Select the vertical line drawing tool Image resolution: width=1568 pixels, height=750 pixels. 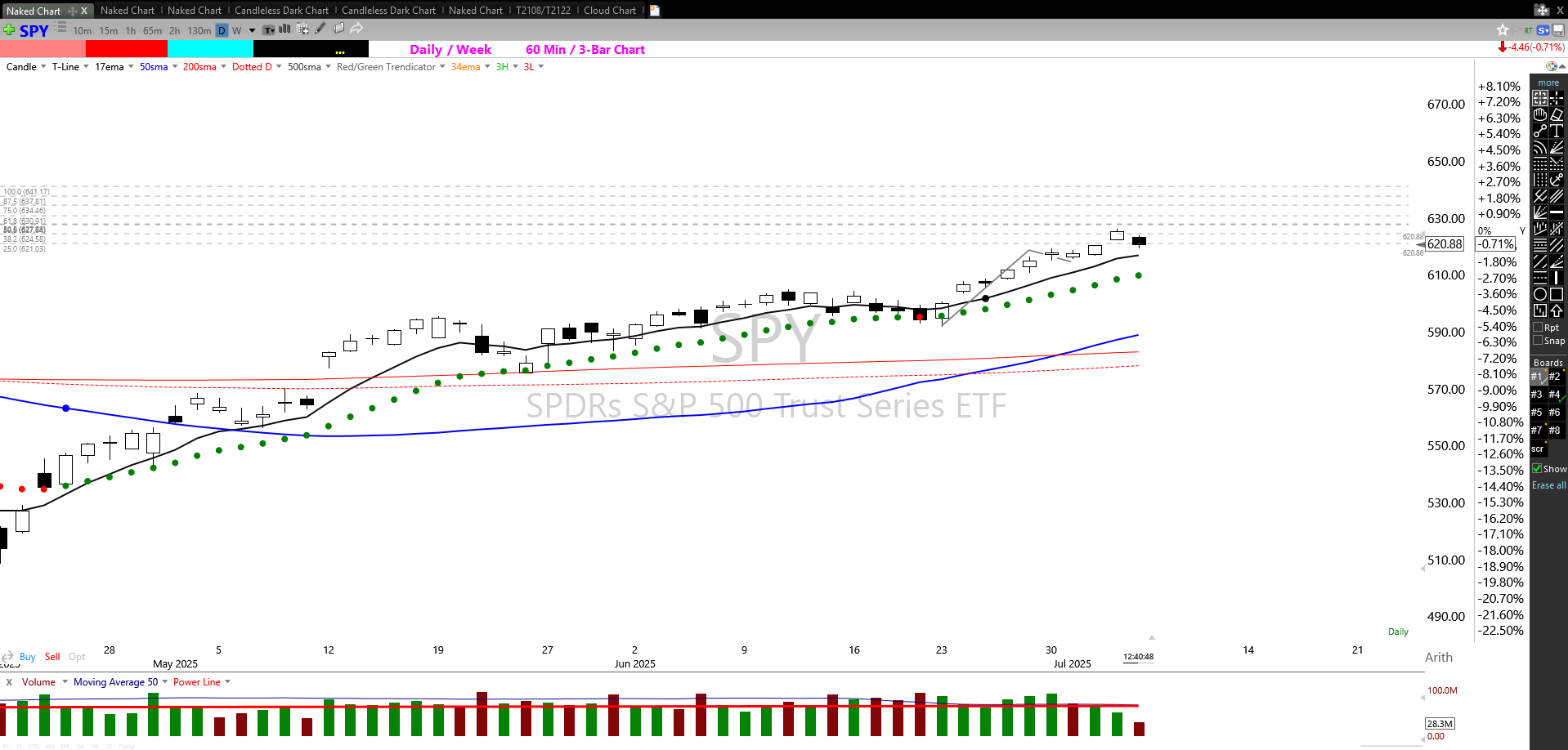pyautogui.click(x=1557, y=278)
